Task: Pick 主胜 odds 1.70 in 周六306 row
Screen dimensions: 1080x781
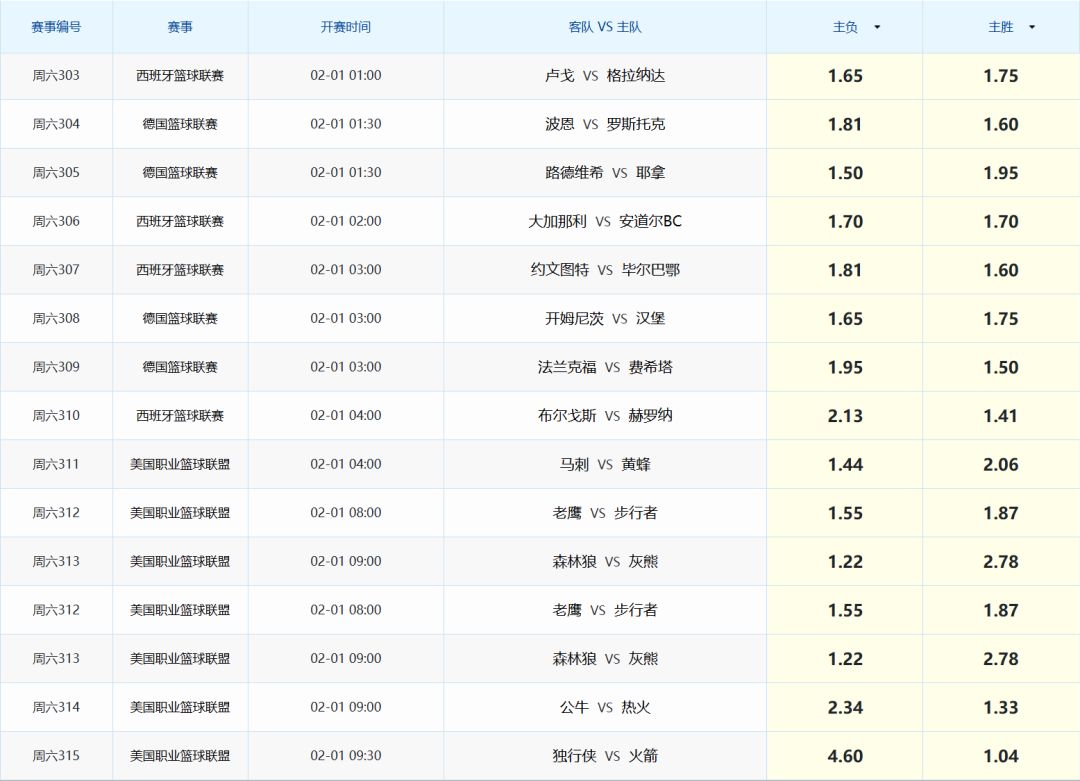Action: tap(1001, 222)
